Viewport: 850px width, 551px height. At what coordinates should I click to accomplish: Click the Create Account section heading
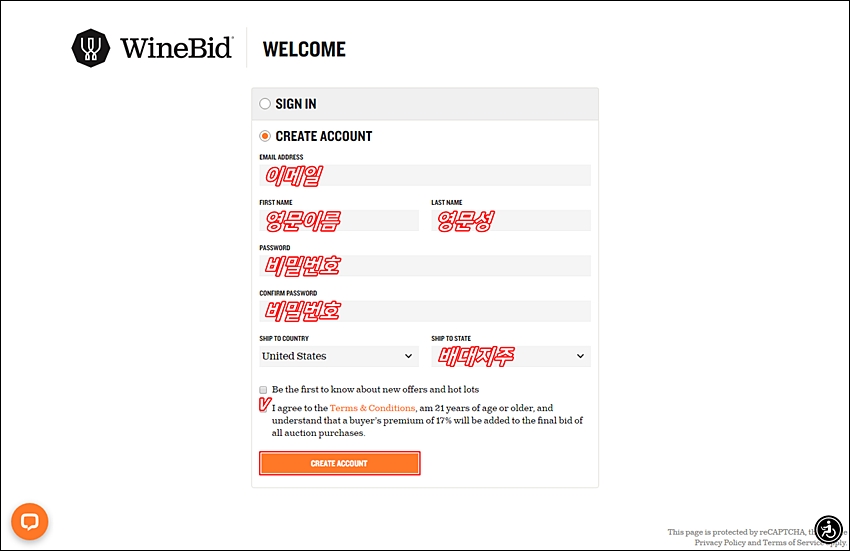coord(324,136)
